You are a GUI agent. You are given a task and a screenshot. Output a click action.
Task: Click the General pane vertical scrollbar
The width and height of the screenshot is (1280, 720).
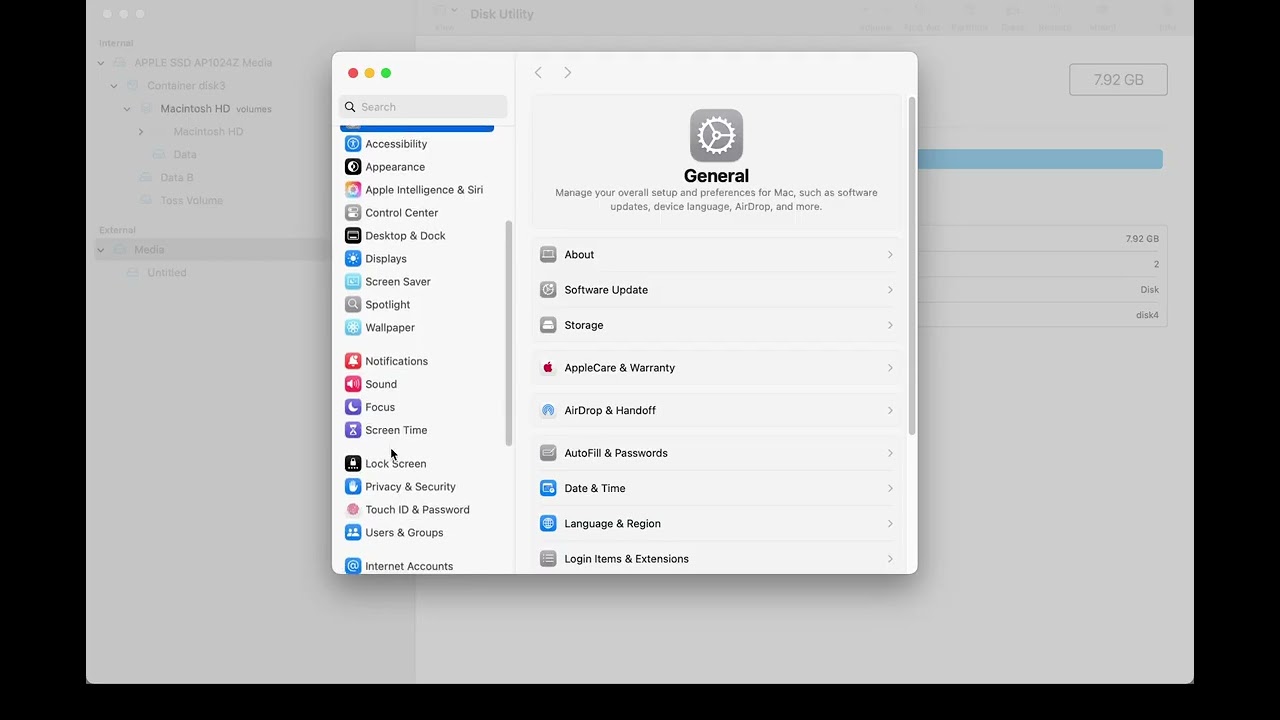911,266
